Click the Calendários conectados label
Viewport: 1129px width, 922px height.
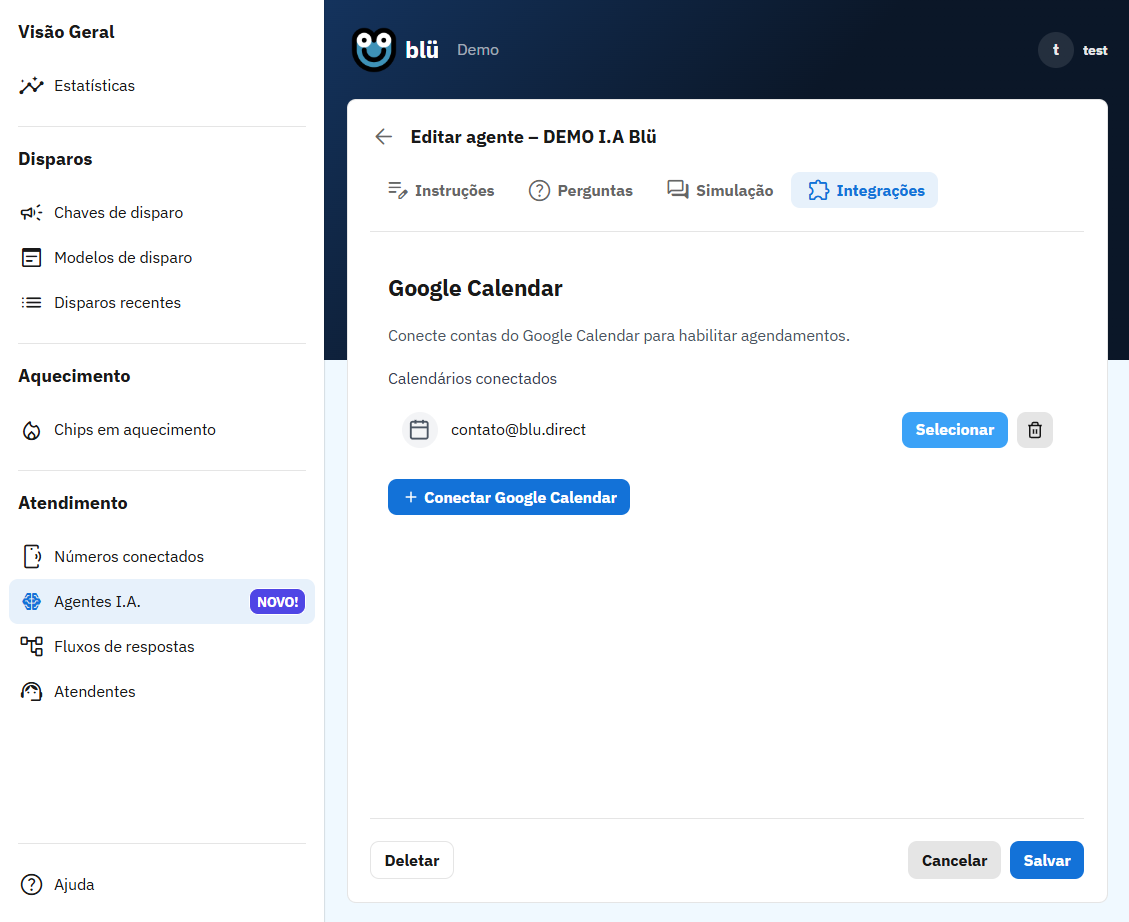click(472, 379)
